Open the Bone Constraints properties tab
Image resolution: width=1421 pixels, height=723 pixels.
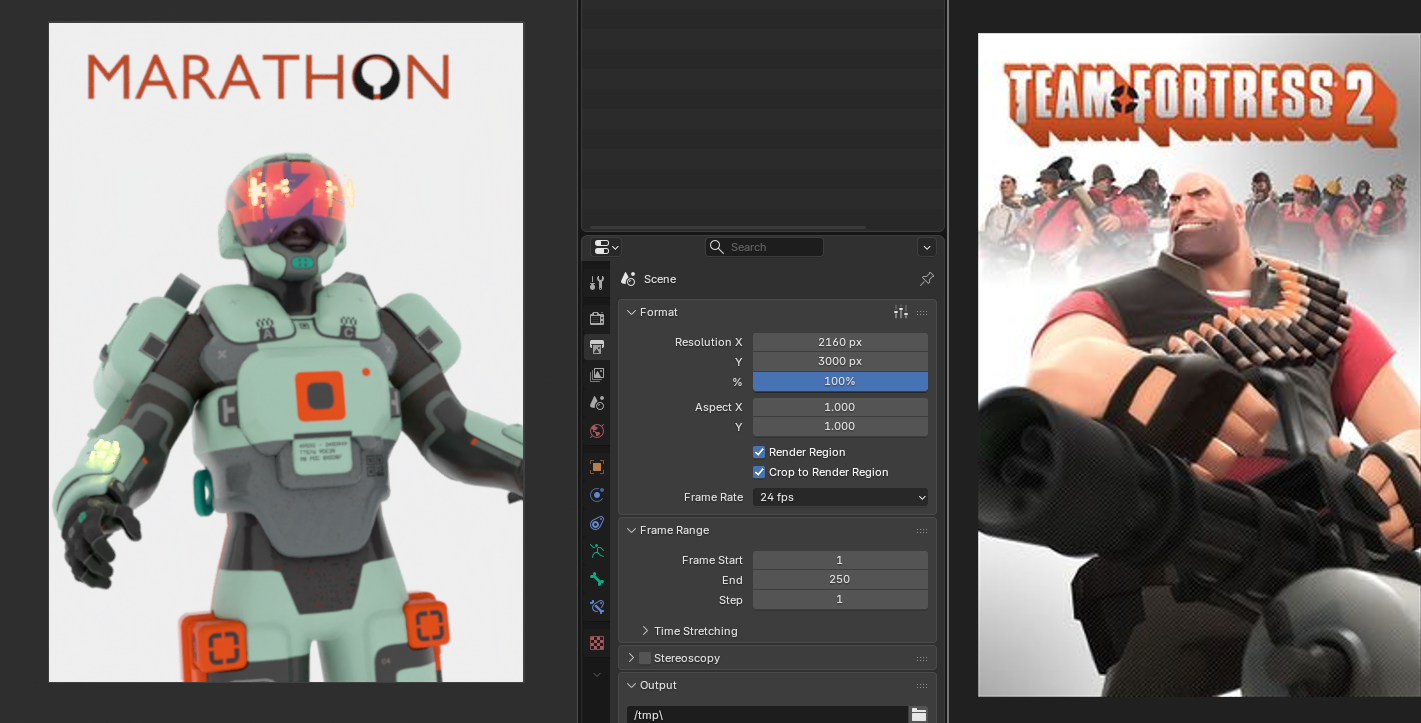[597, 607]
